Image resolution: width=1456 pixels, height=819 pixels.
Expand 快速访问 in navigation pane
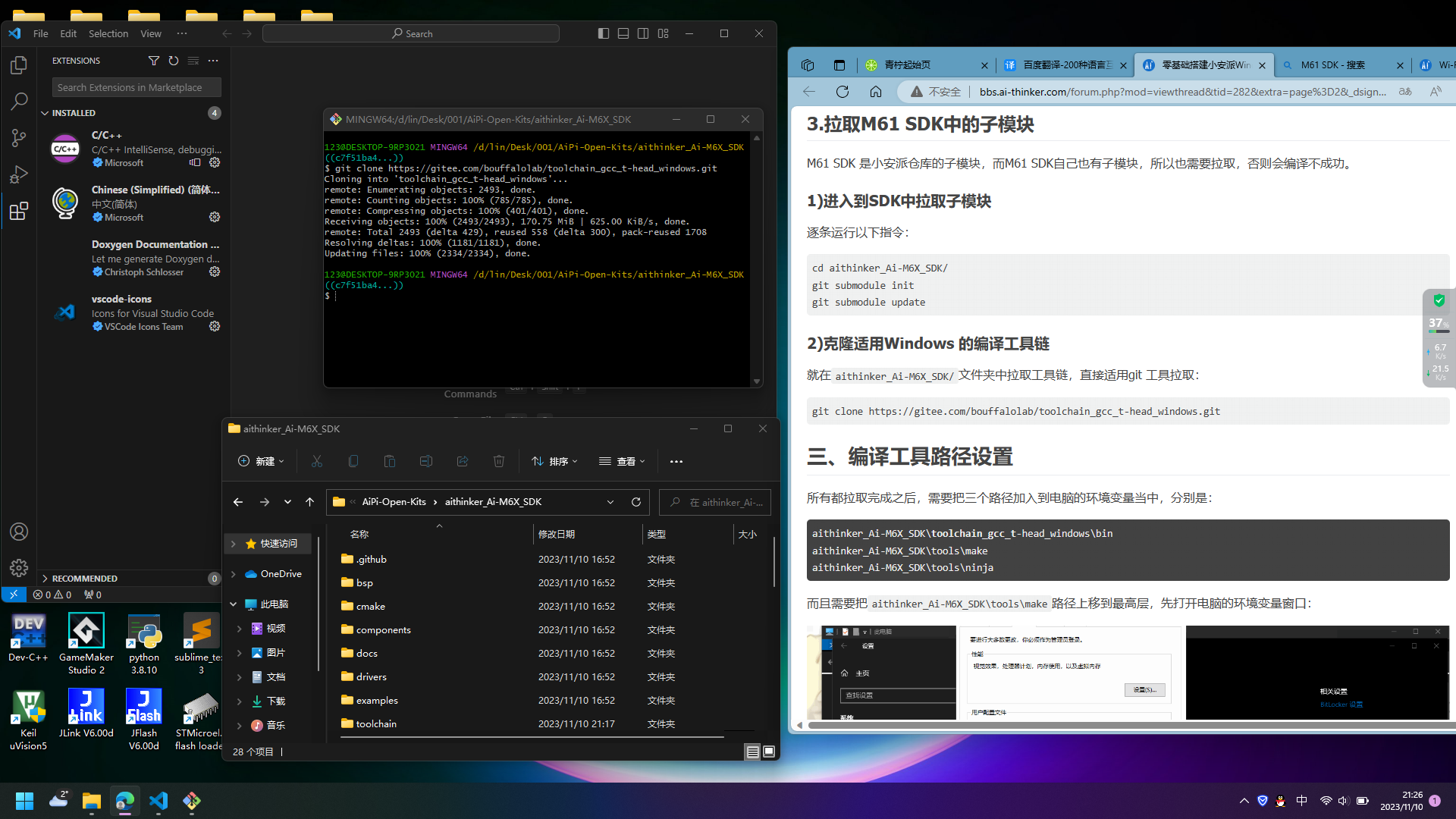pyautogui.click(x=234, y=544)
